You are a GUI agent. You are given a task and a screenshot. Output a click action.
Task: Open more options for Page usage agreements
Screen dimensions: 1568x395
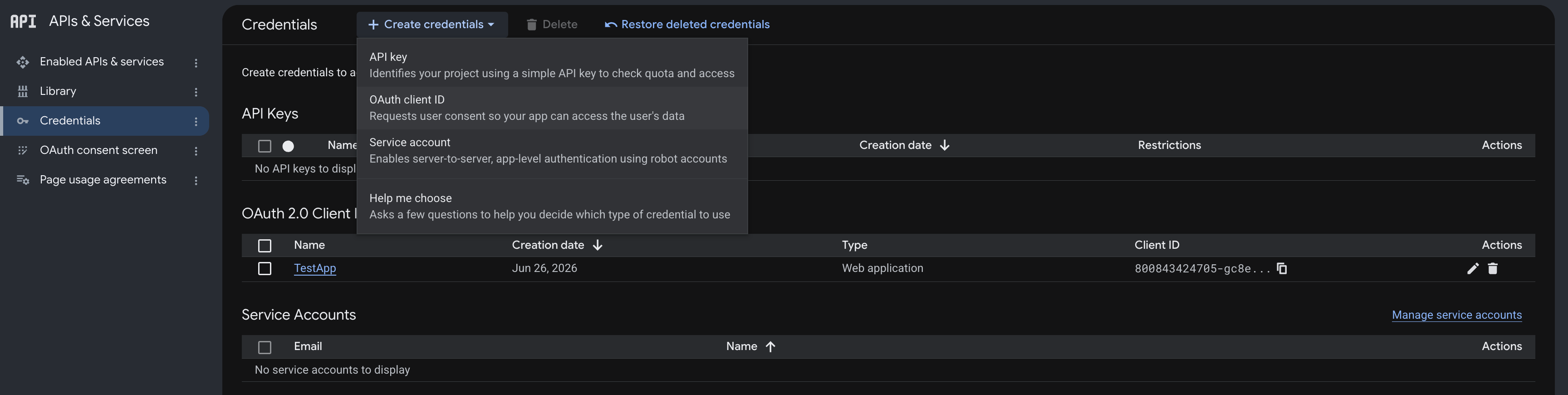196,180
